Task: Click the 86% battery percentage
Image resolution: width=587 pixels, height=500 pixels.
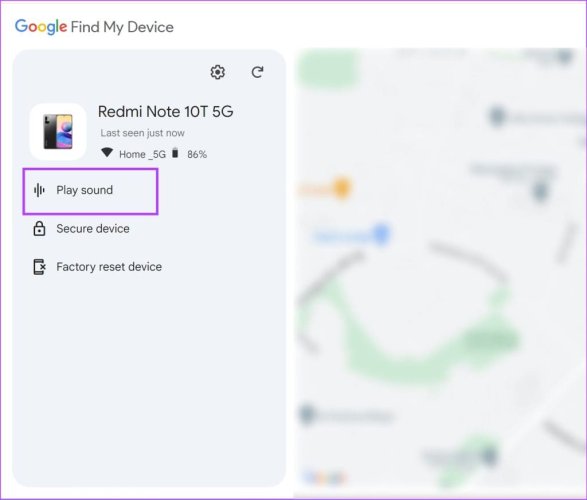Action: pos(197,154)
